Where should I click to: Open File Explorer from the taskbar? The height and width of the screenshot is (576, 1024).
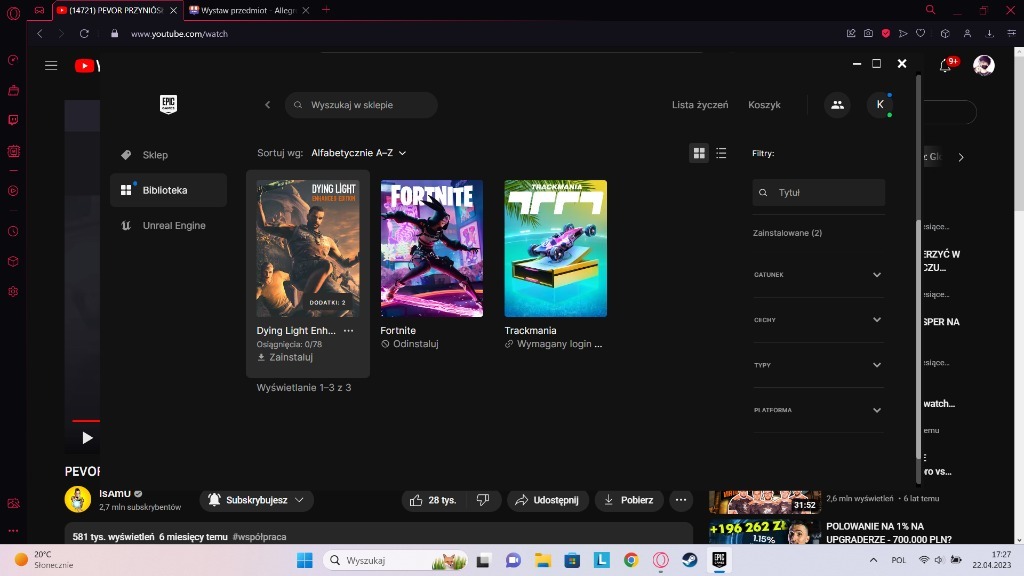click(x=543, y=560)
